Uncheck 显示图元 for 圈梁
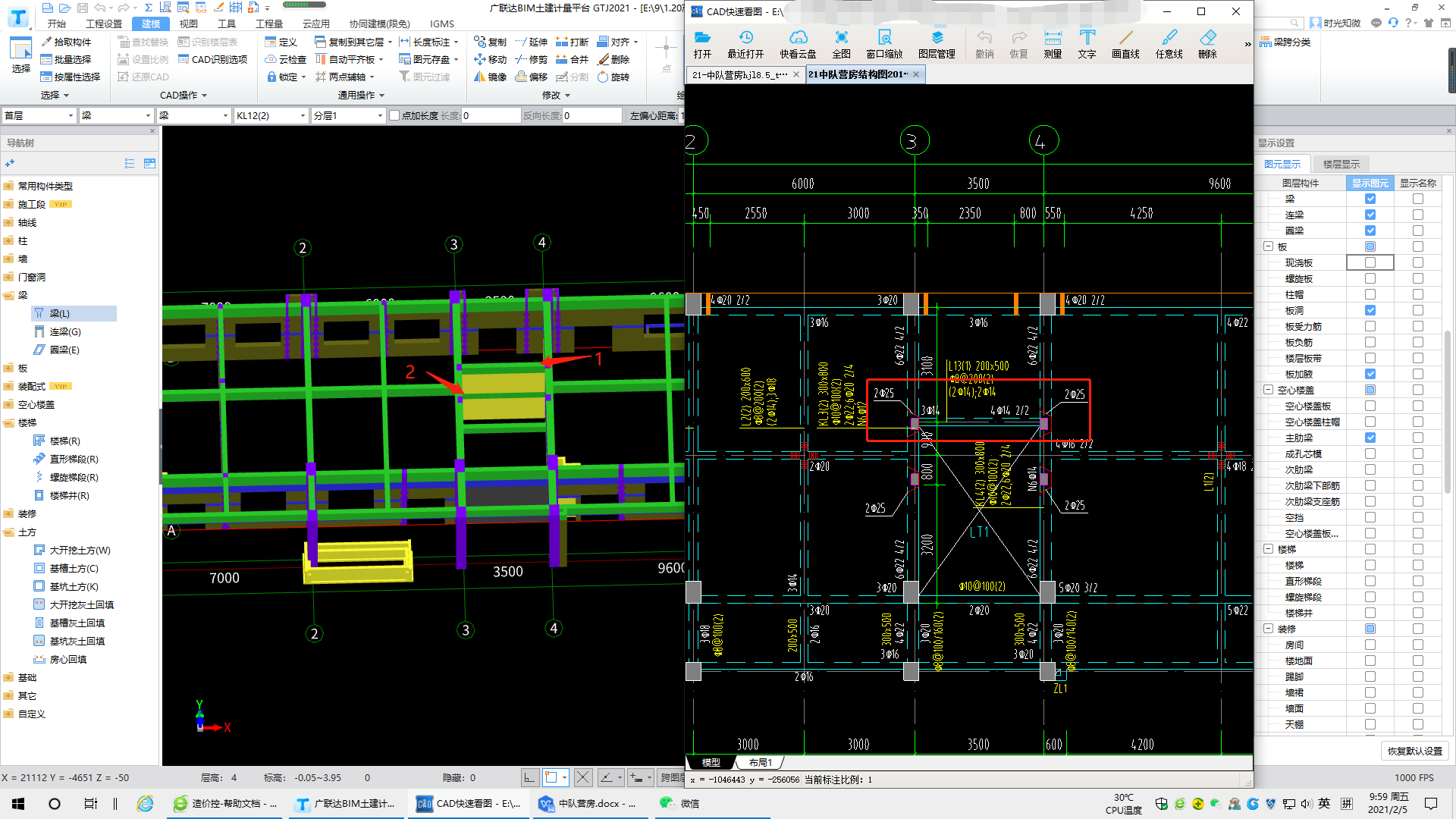 (x=1370, y=231)
